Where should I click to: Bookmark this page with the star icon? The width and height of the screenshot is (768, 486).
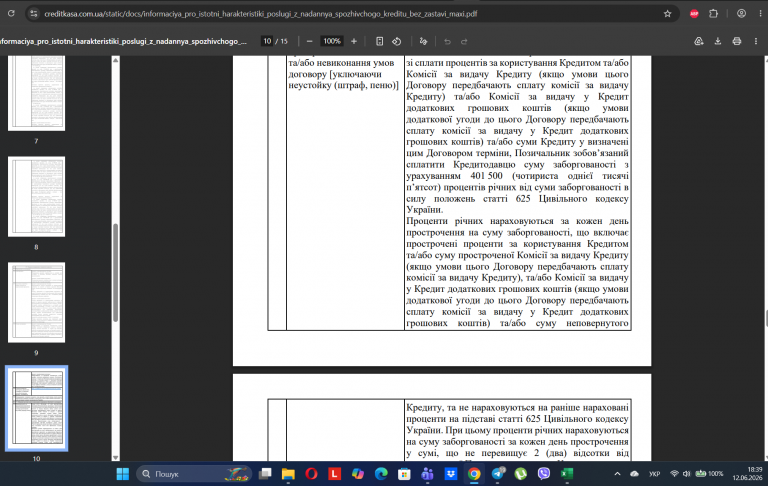(x=667, y=14)
